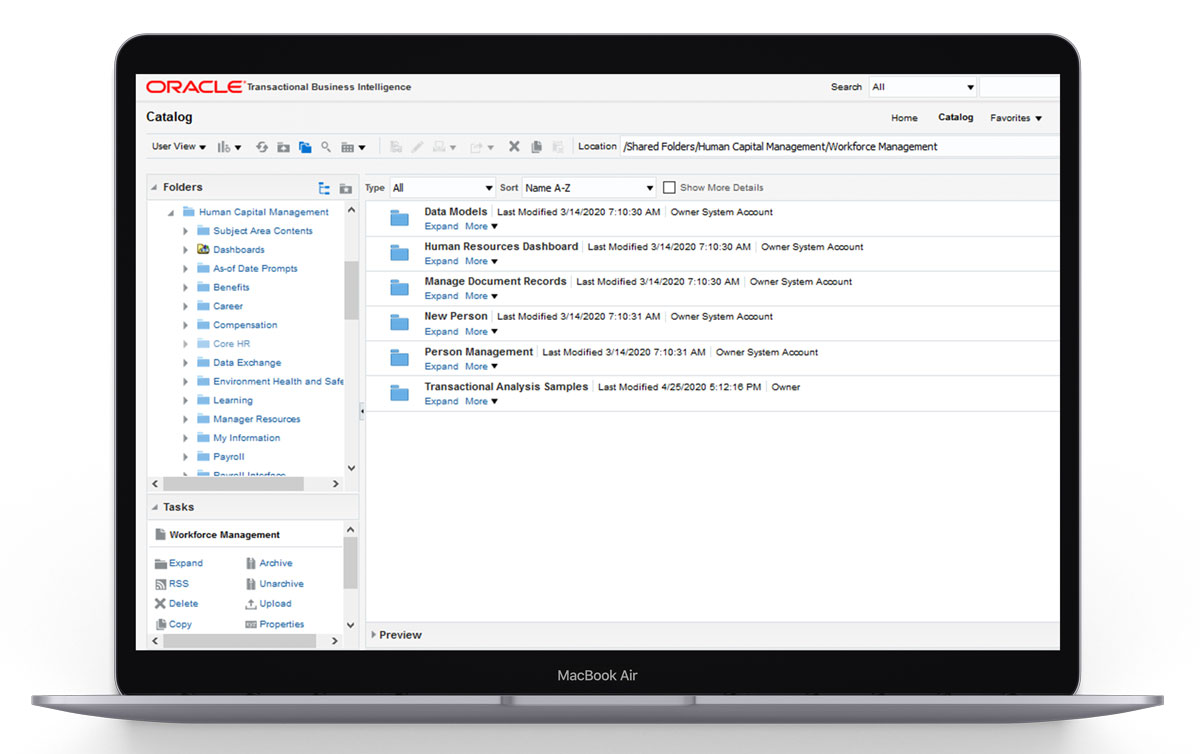Enable the Show More Details checkbox
Image resolution: width=1200 pixels, height=754 pixels.
669,187
